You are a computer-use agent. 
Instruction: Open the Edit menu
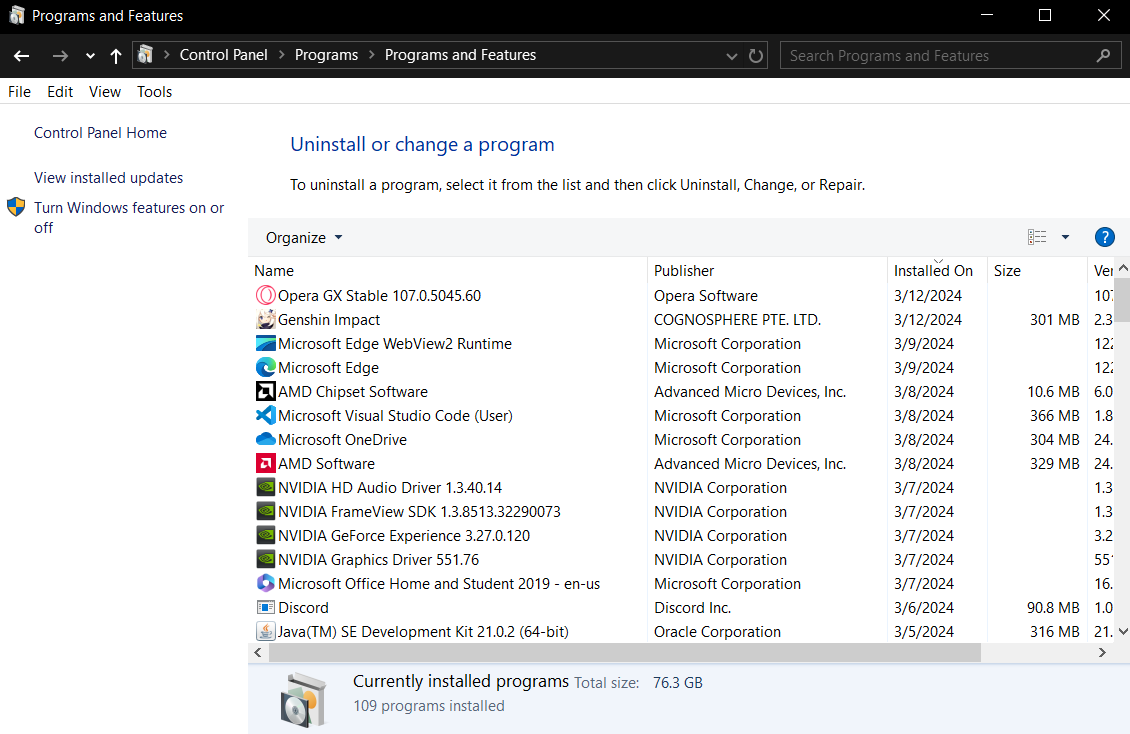point(60,91)
